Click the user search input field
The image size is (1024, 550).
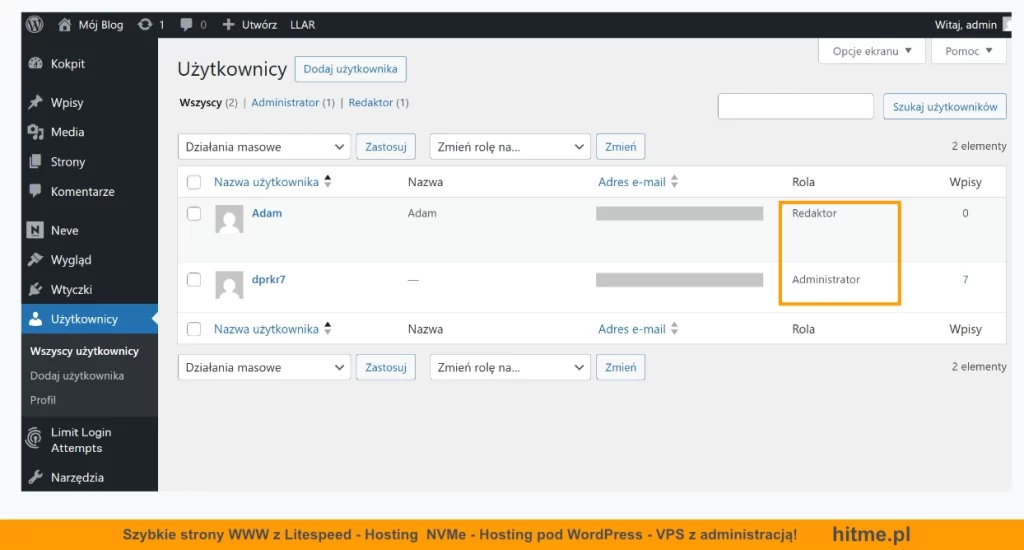click(x=795, y=107)
